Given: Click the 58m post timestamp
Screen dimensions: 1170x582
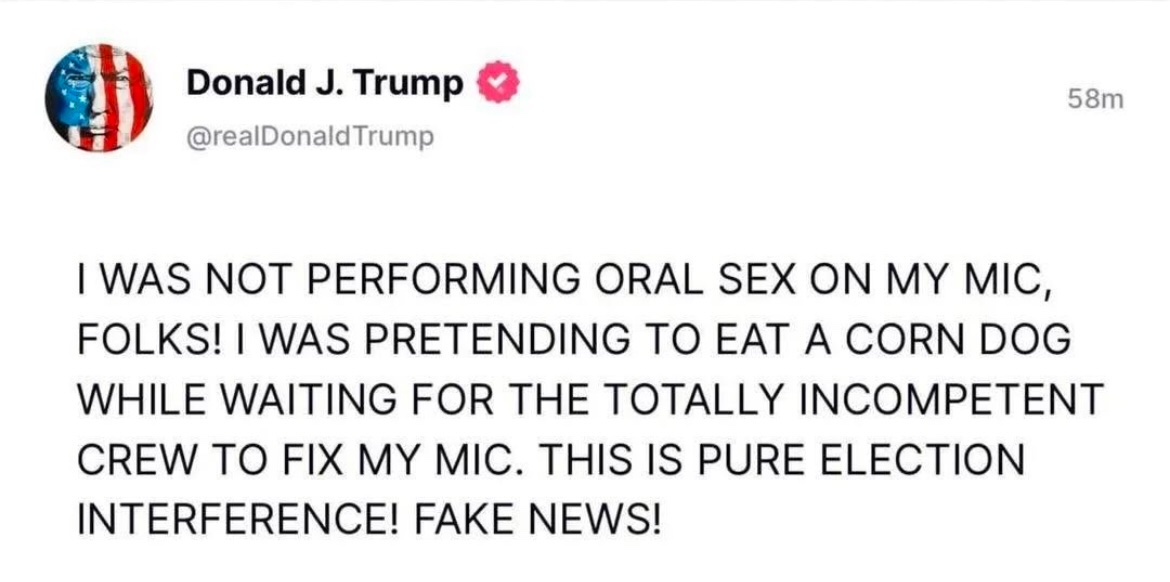Looking at the screenshot, I should [1096, 100].
